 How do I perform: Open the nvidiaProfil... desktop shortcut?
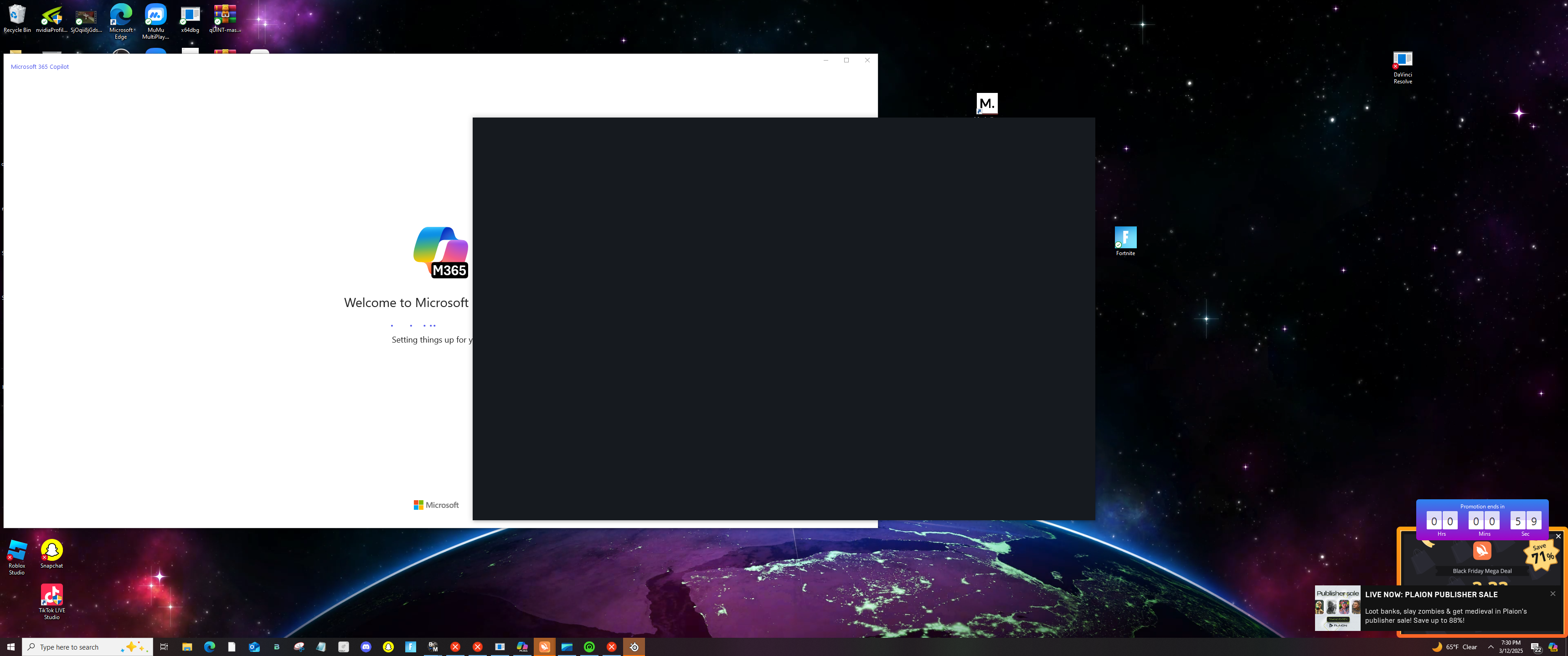[52, 19]
